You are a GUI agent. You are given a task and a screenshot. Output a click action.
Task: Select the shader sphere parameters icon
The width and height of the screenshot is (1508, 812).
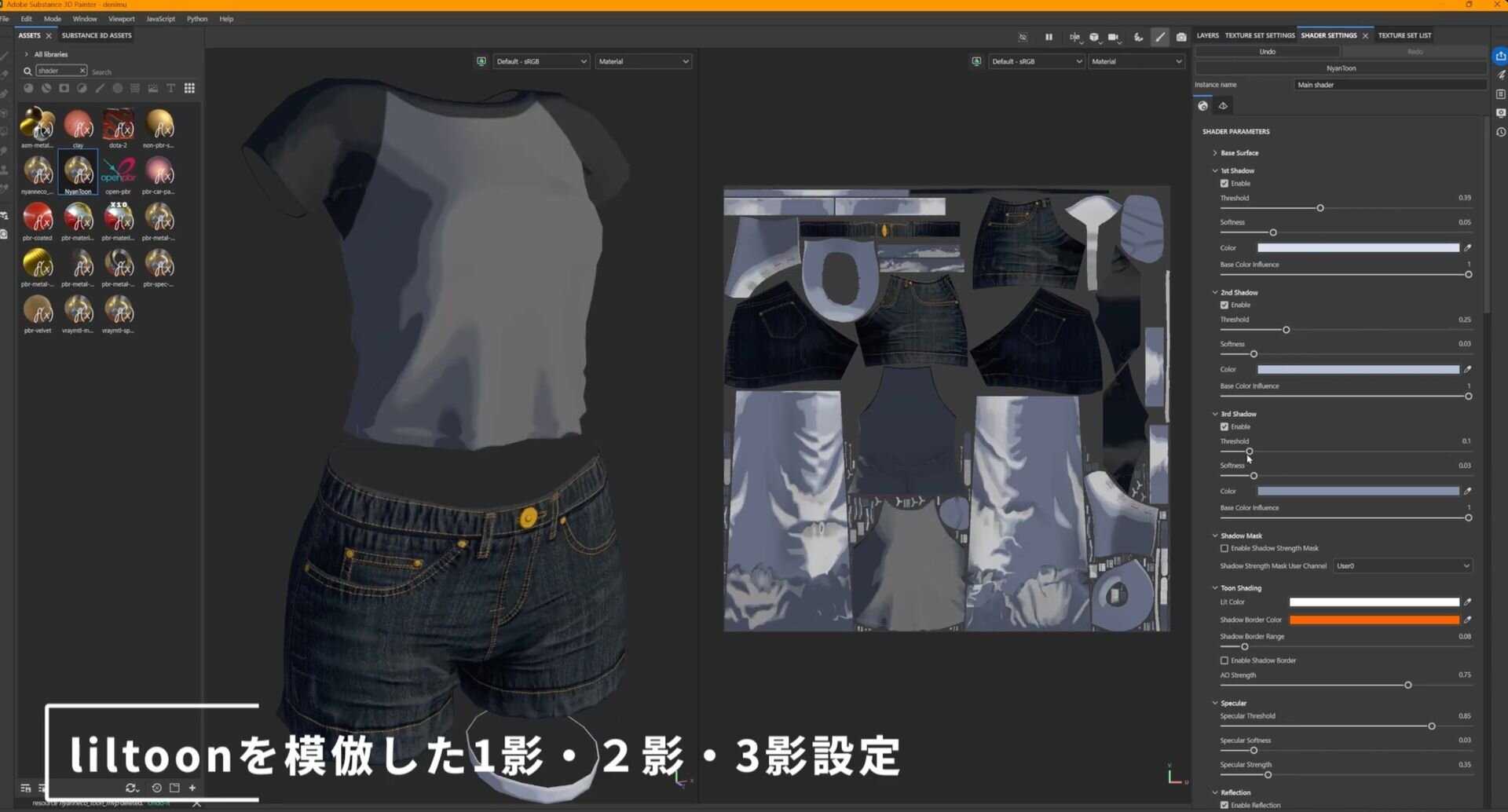[1202, 106]
